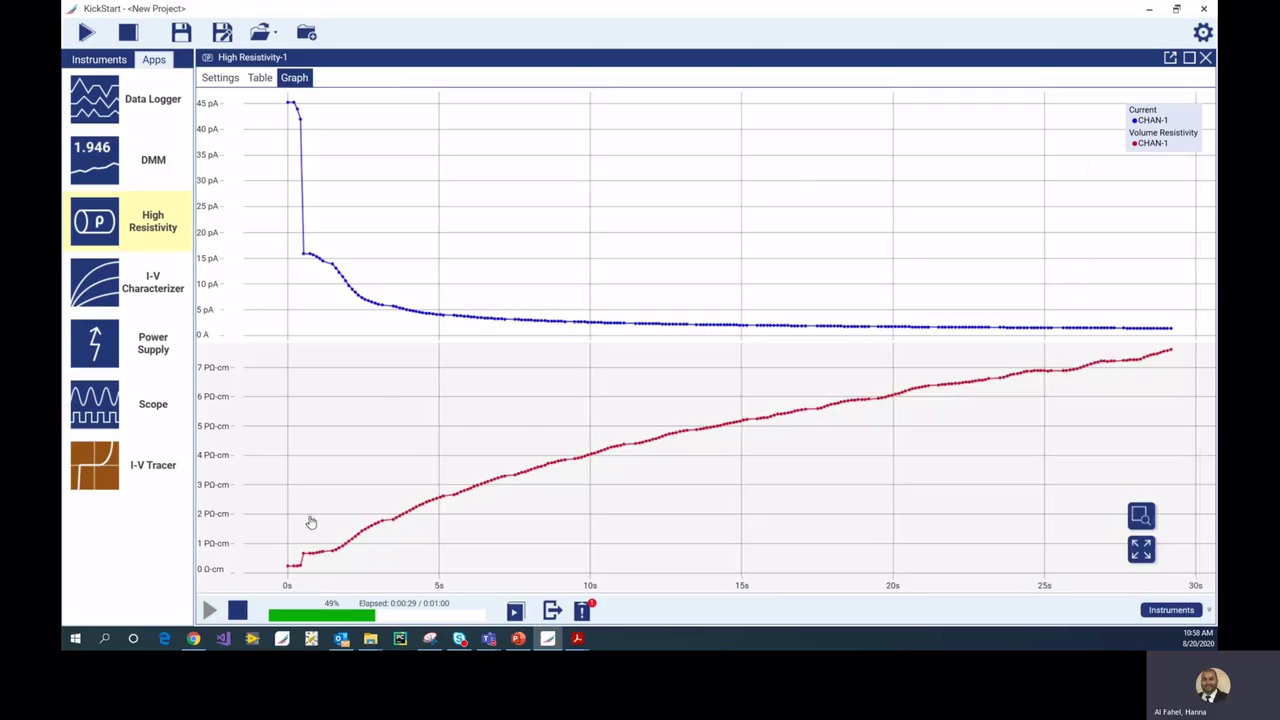Open KickStart settings via the gear icon
Screen dimensions: 1280x720
[x=1203, y=32]
